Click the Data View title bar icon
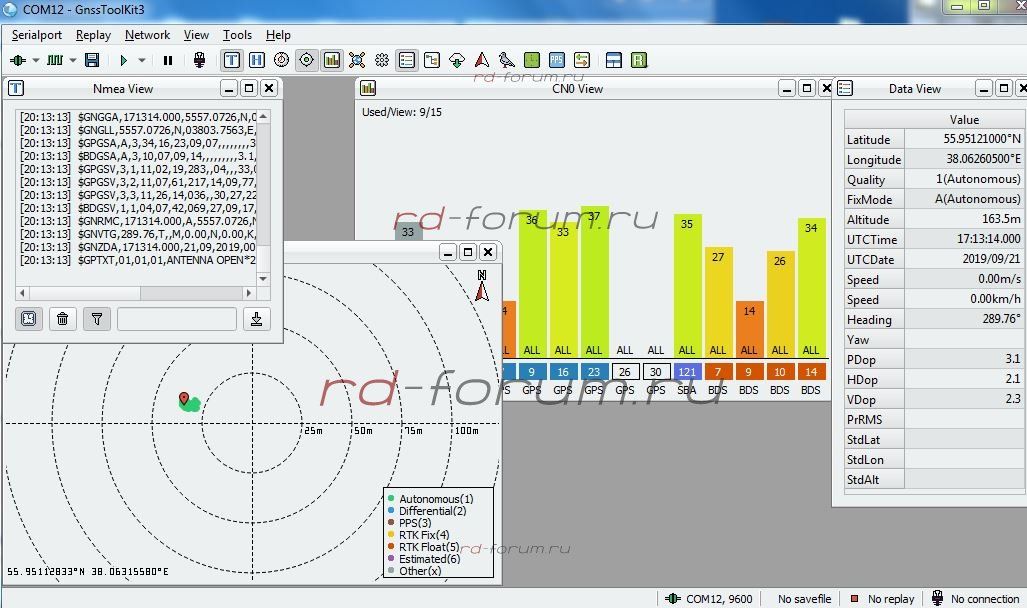This screenshot has height=608, width=1027. pyautogui.click(x=845, y=88)
